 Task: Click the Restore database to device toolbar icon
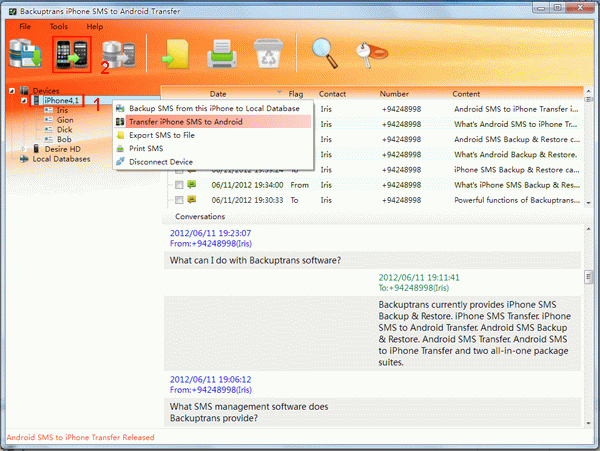pos(119,54)
